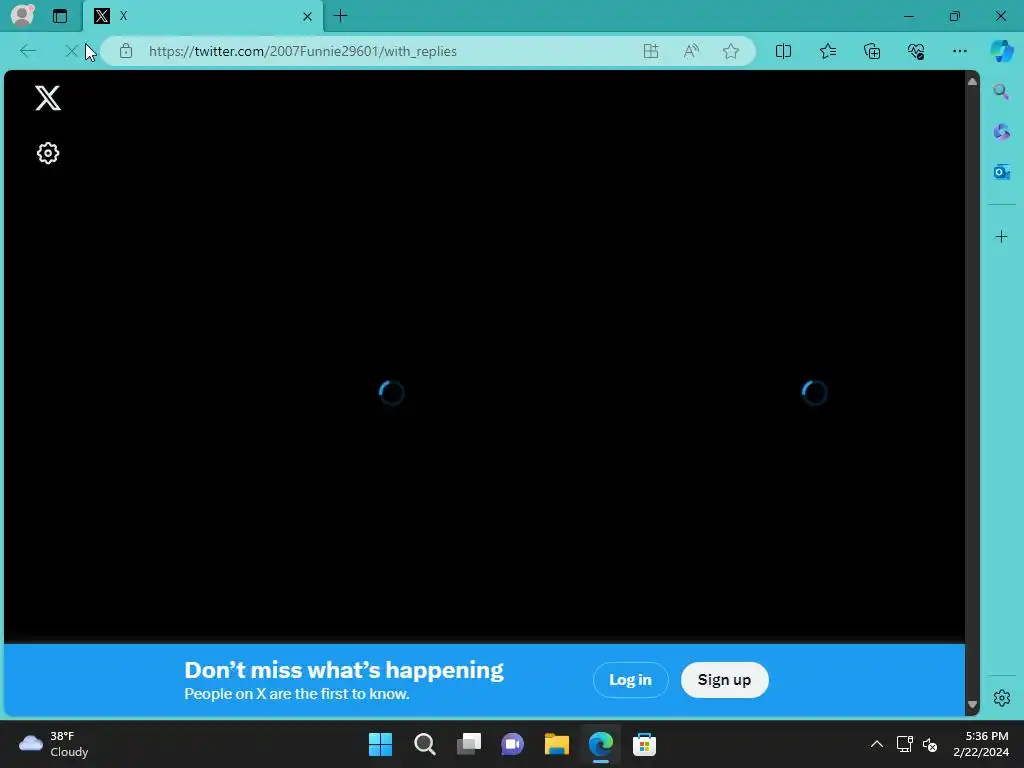The width and height of the screenshot is (1024, 768).
Task: Open the clock showing 5:36 PM
Action: pos(981,744)
